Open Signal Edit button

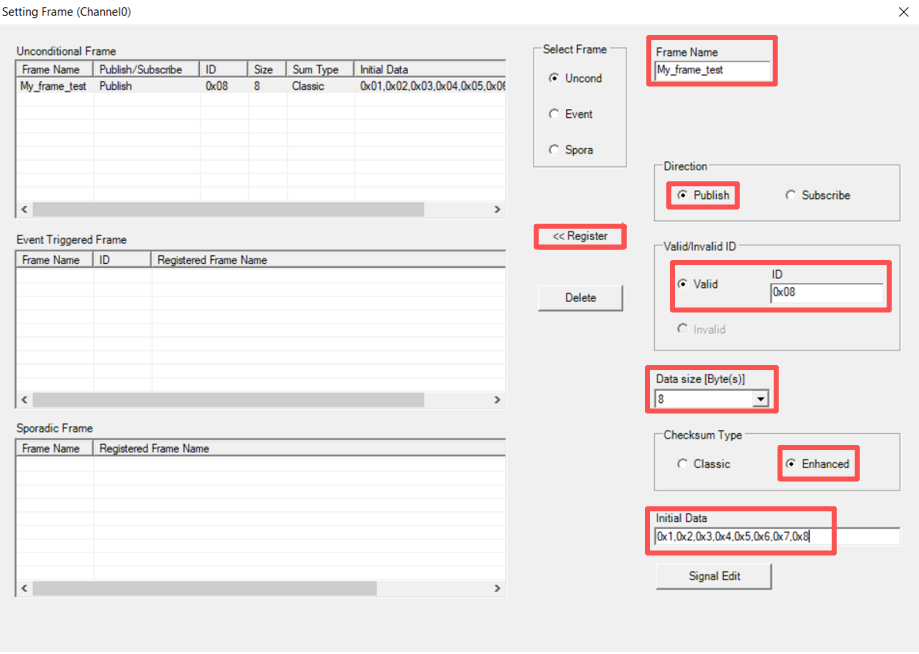tap(714, 577)
